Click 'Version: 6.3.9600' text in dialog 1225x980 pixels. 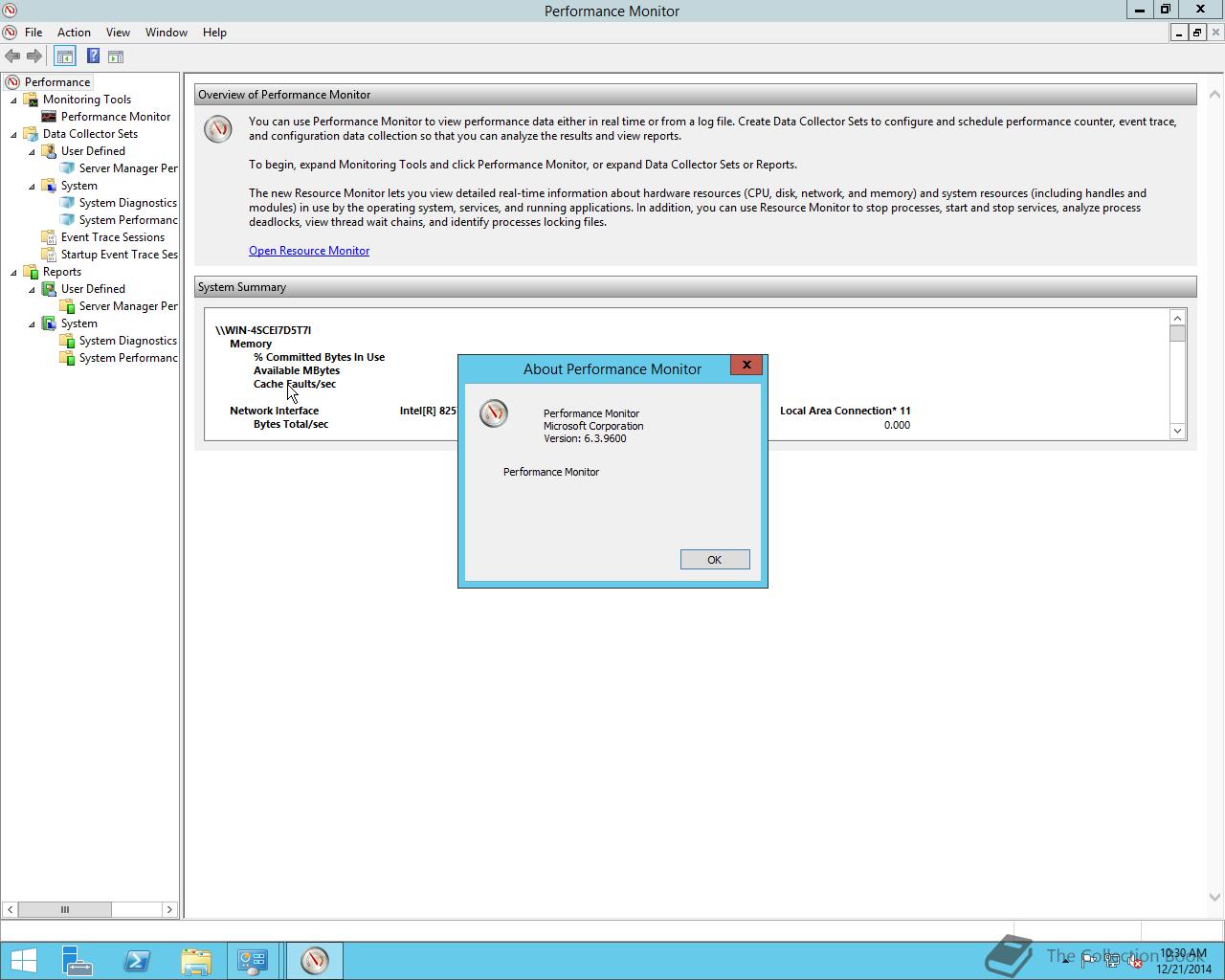pyautogui.click(x=585, y=438)
